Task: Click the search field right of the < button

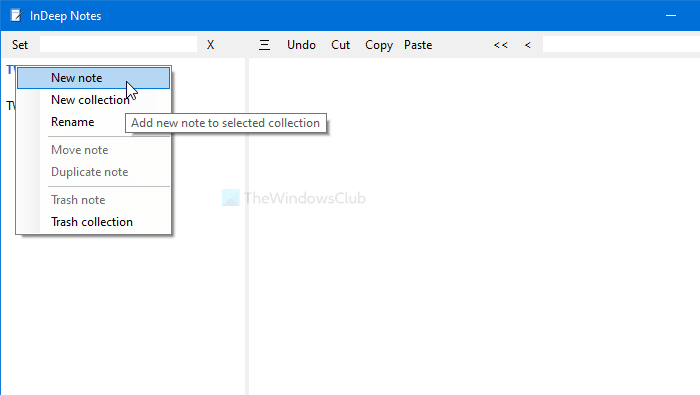Action: click(621, 44)
